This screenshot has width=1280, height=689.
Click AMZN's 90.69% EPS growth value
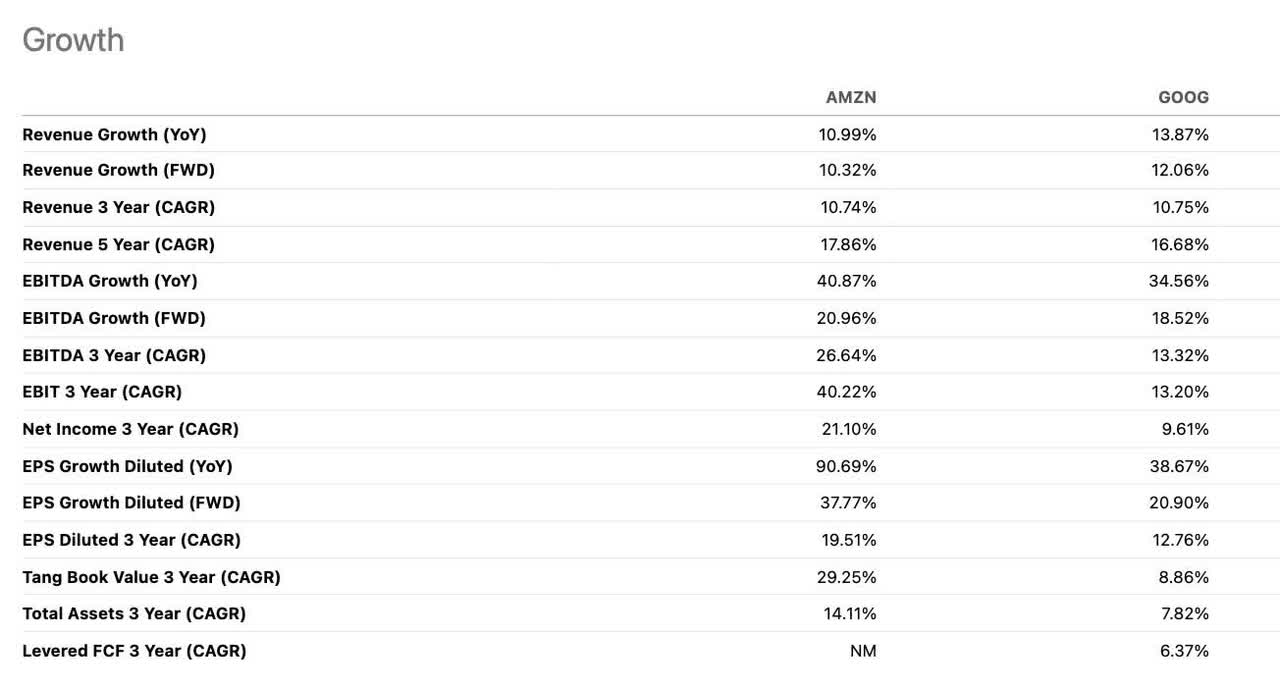tap(846, 466)
